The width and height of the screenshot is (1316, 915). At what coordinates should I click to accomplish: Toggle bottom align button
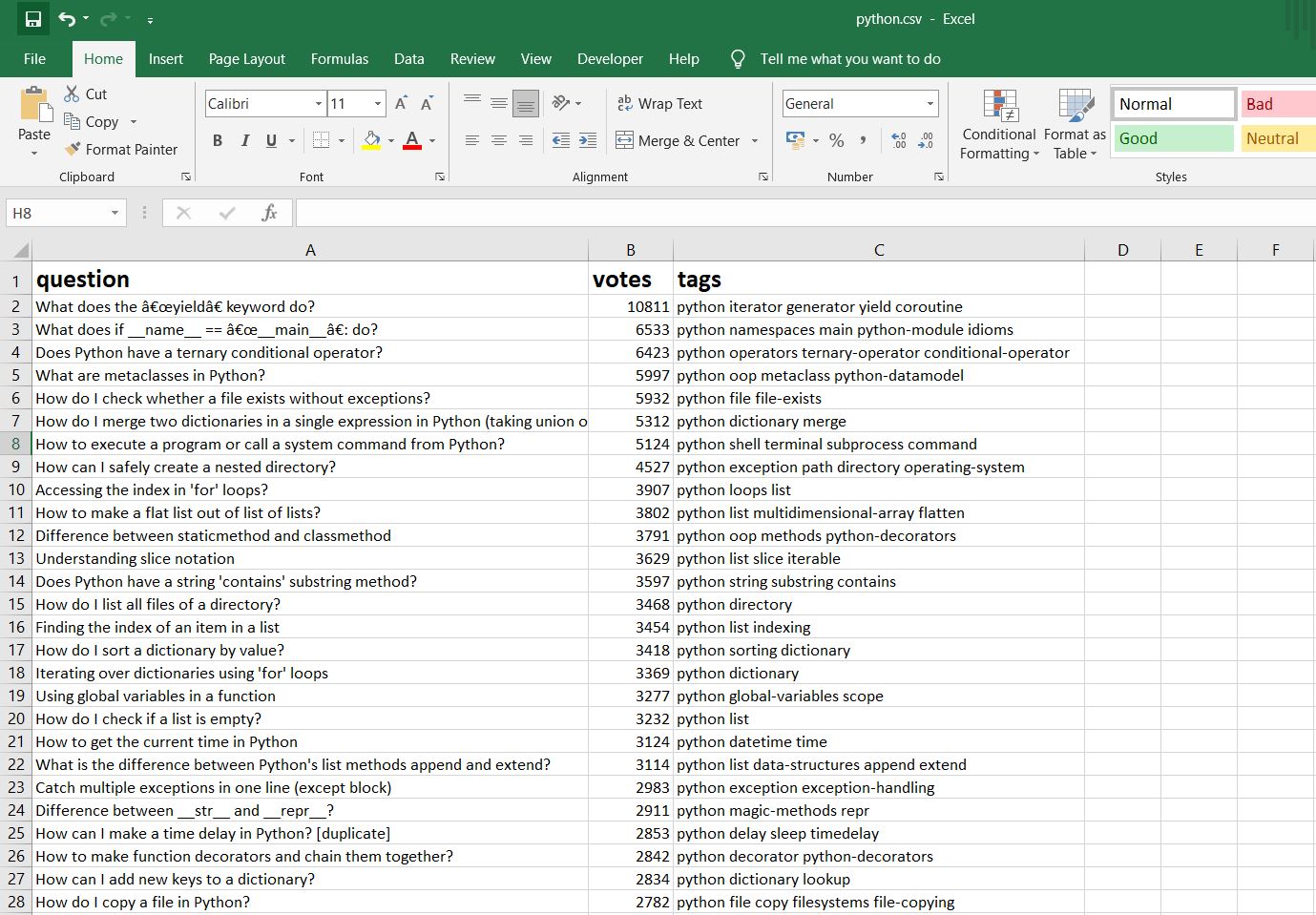click(525, 103)
